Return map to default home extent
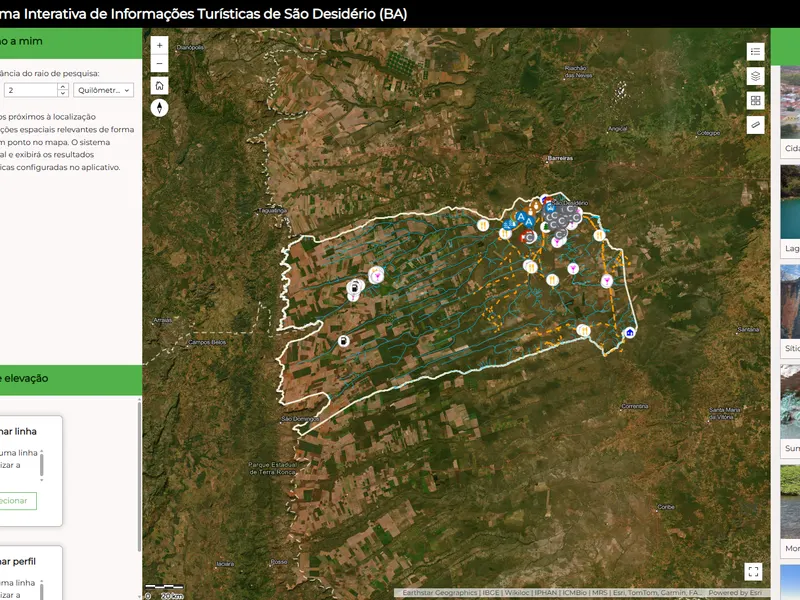 159,86
